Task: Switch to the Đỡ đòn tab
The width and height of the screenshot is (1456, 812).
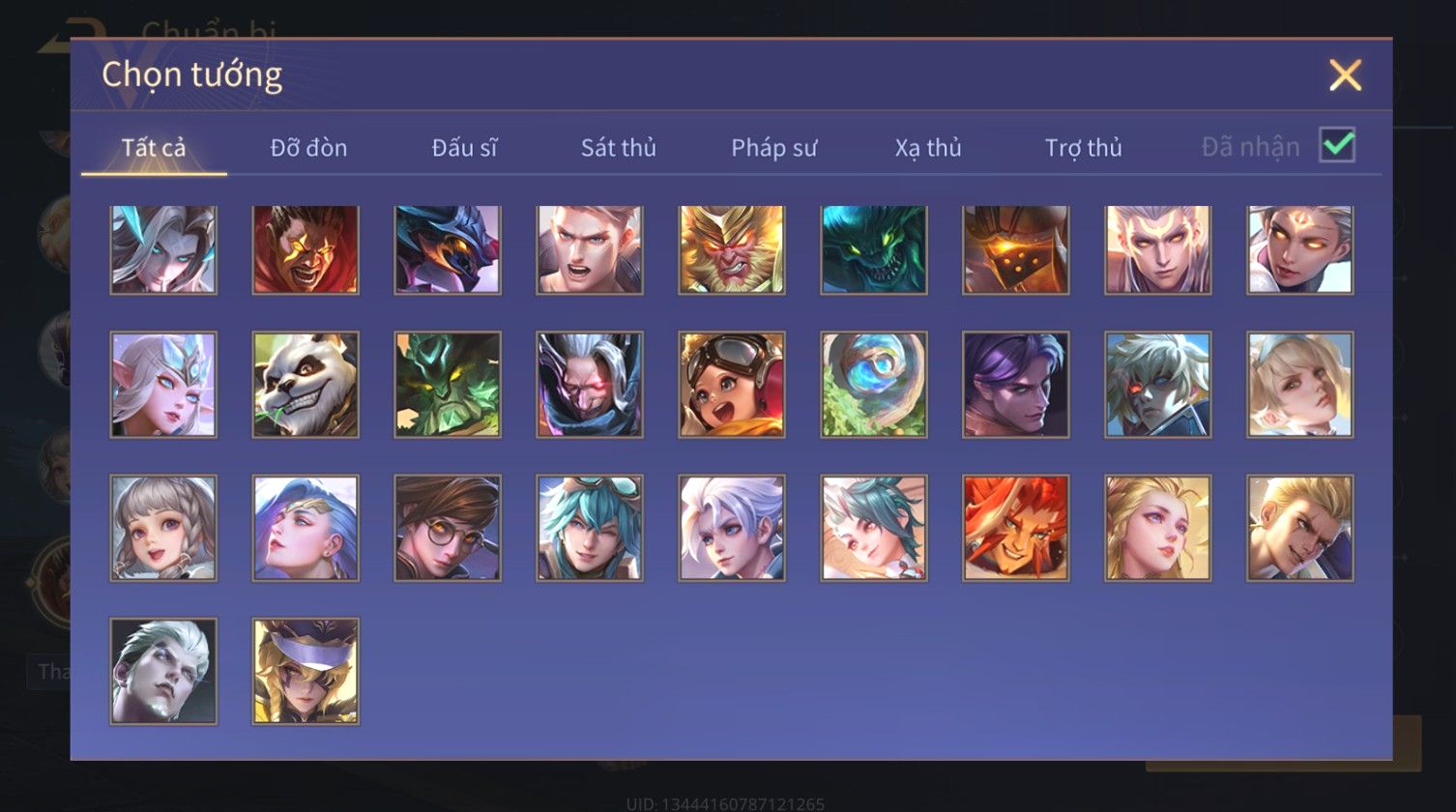Action: tap(308, 148)
